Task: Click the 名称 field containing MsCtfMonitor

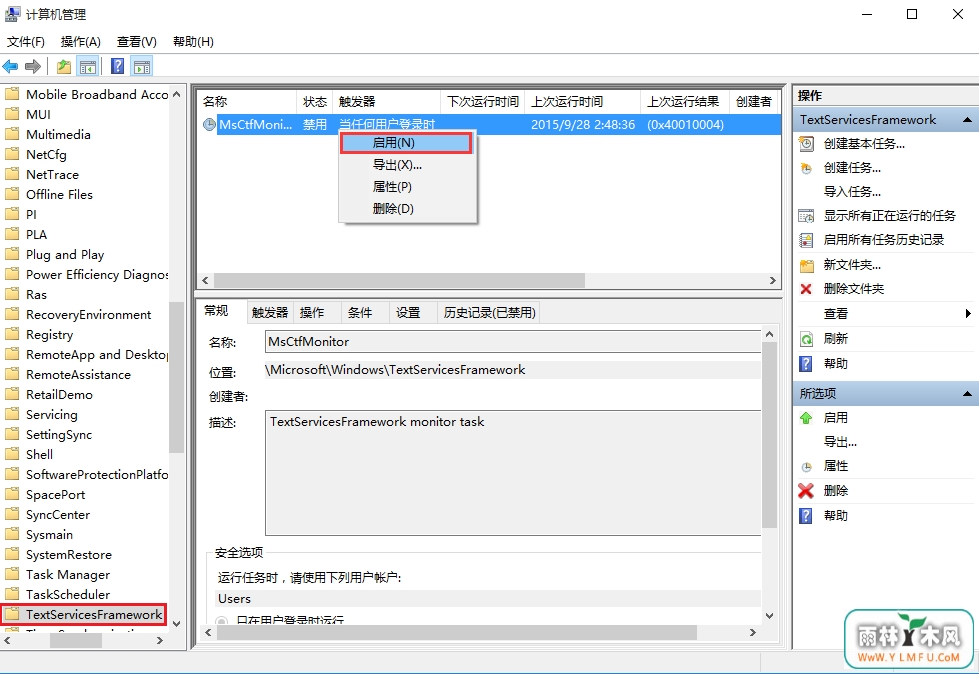Action: [513, 342]
